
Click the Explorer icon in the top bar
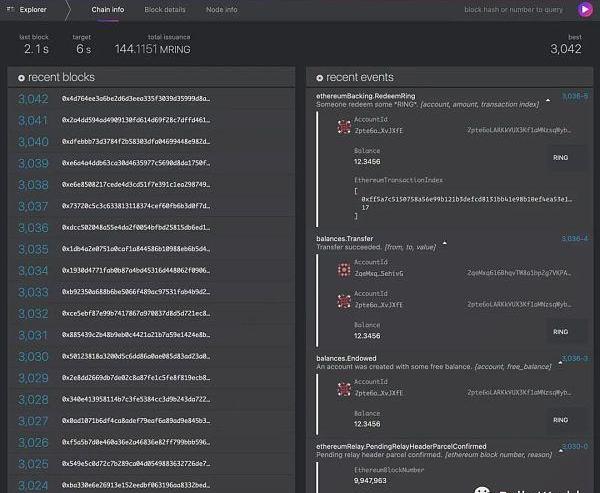click(x=12, y=10)
